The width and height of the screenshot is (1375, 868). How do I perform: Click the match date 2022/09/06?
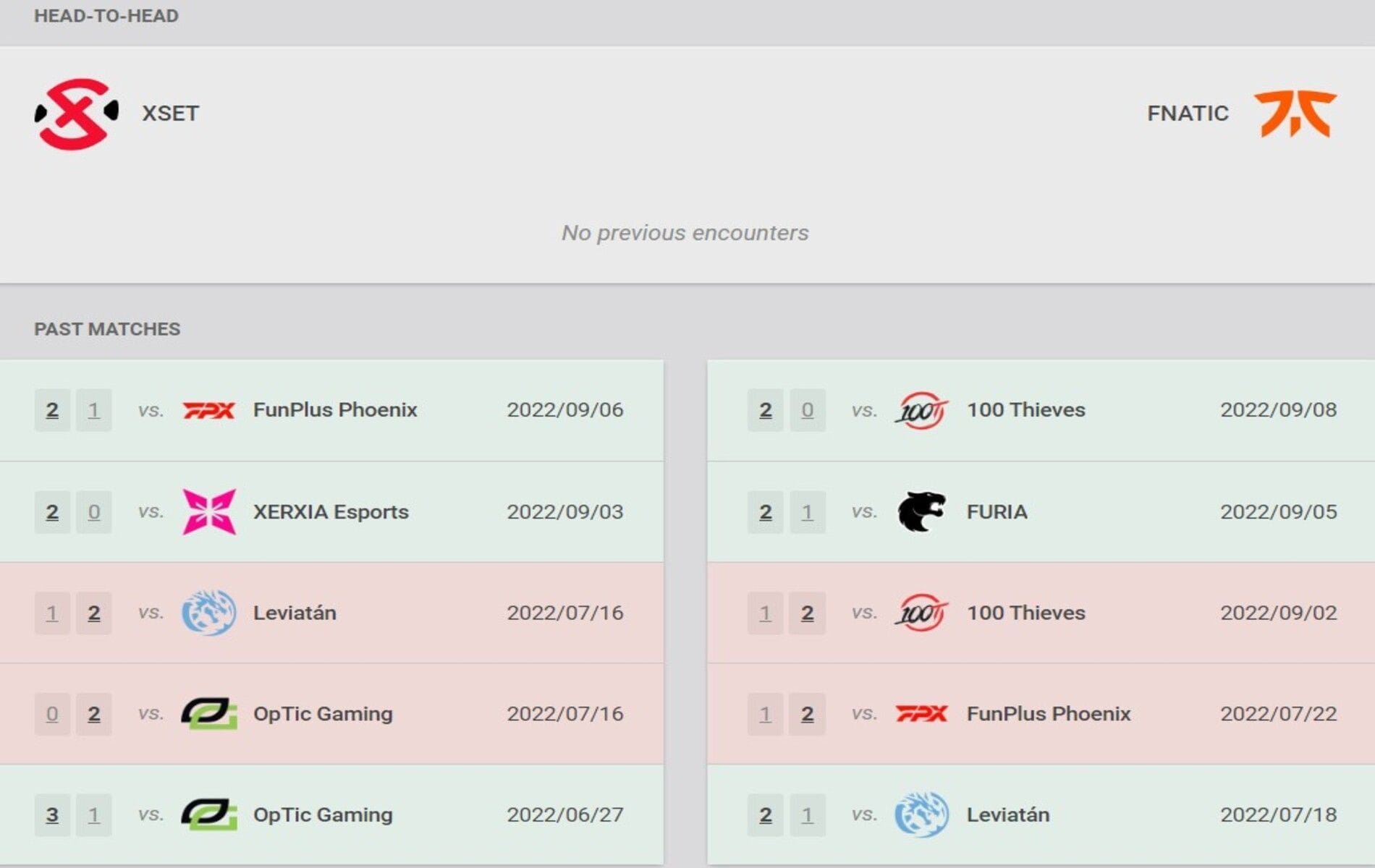565,409
